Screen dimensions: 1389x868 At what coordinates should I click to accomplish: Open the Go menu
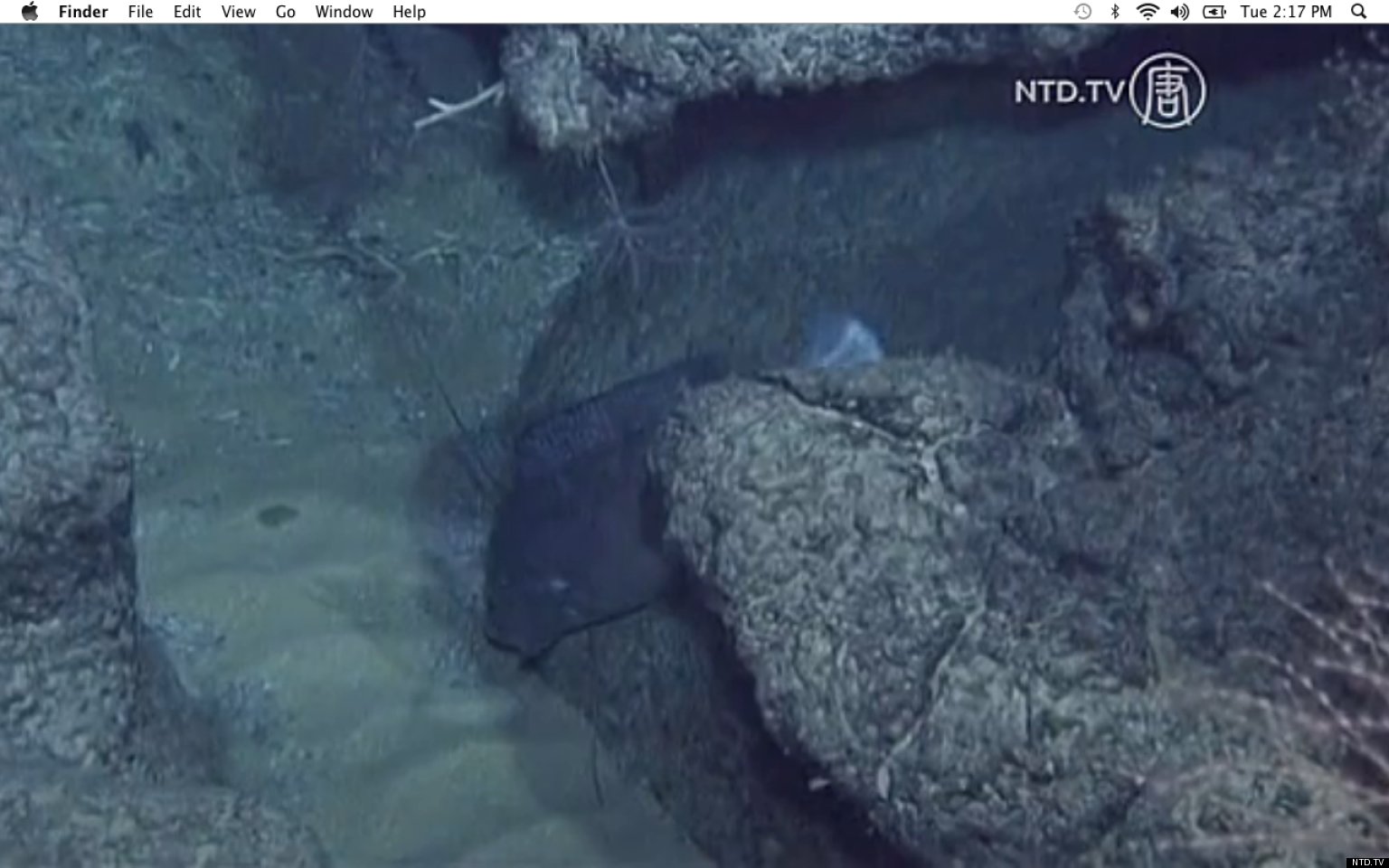286,12
